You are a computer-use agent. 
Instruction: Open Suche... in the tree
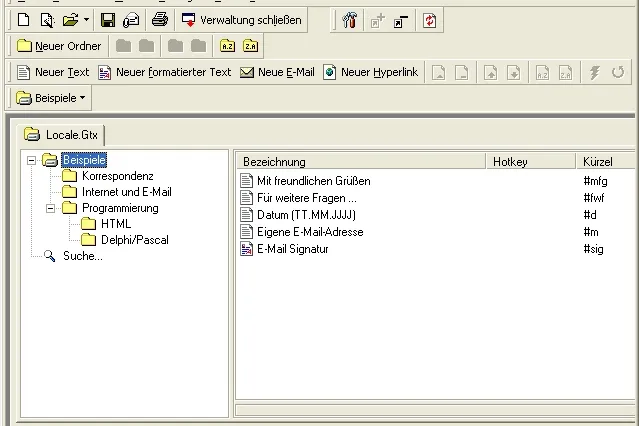click(83, 256)
